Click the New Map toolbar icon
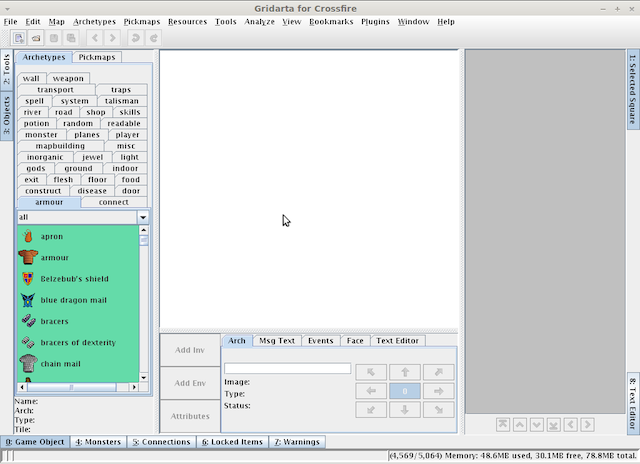 pos(19,38)
